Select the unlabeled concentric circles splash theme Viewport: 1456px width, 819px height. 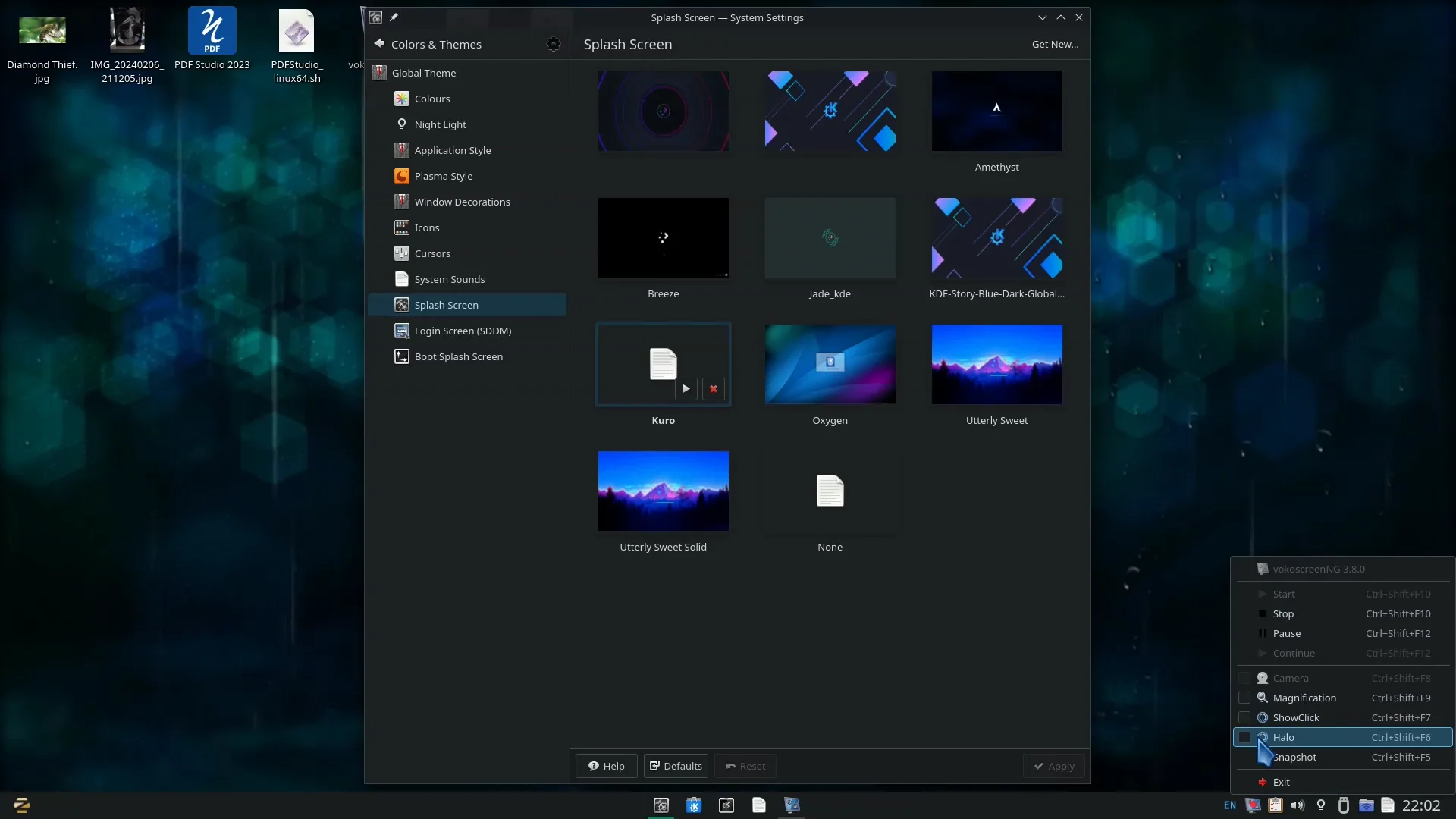point(663,111)
